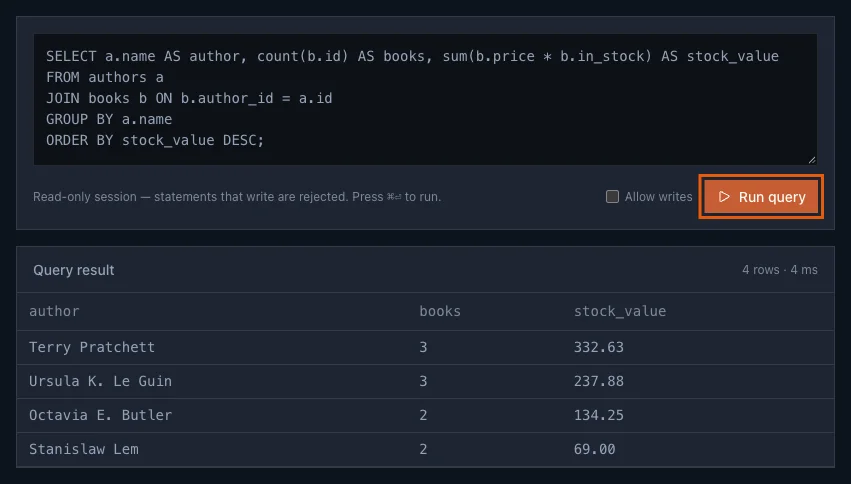Click the Read-only session hint text

click(237, 196)
